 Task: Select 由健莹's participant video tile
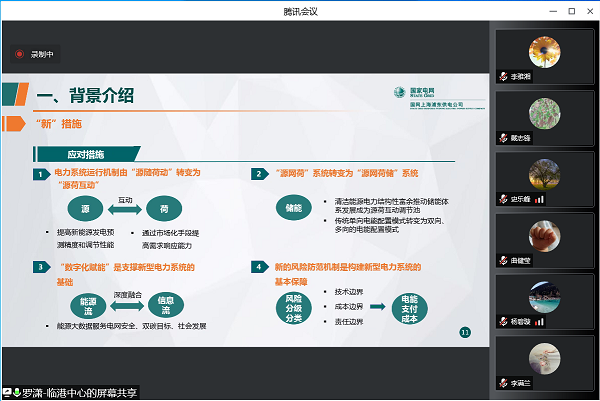click(x=545, y=236)
